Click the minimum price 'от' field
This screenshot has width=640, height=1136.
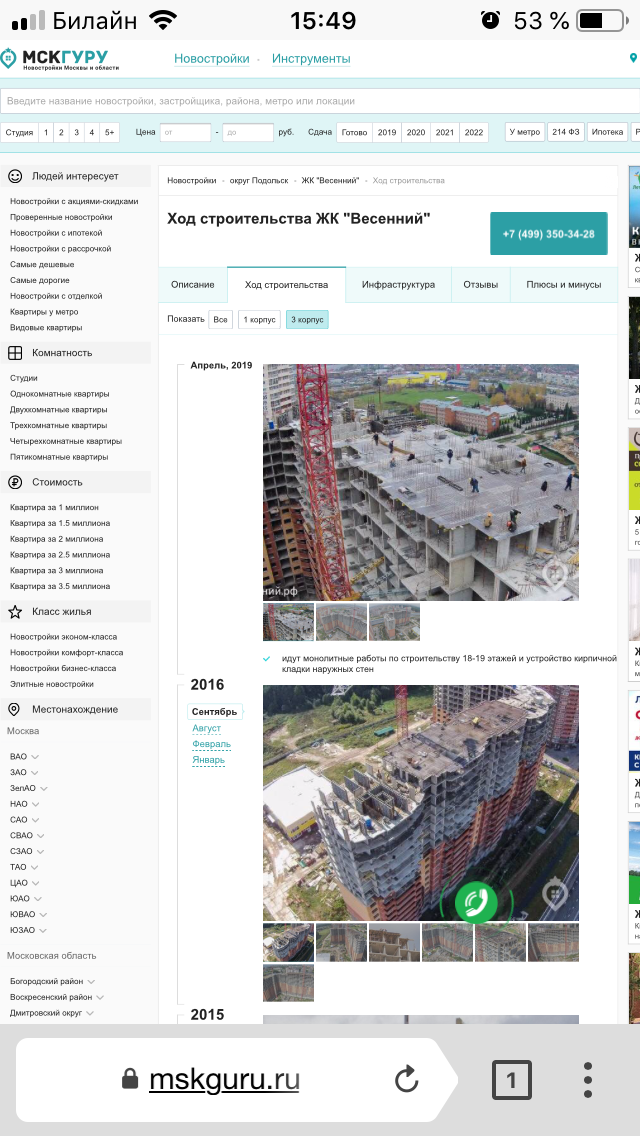pyautogui.click(x=185, y=132)
